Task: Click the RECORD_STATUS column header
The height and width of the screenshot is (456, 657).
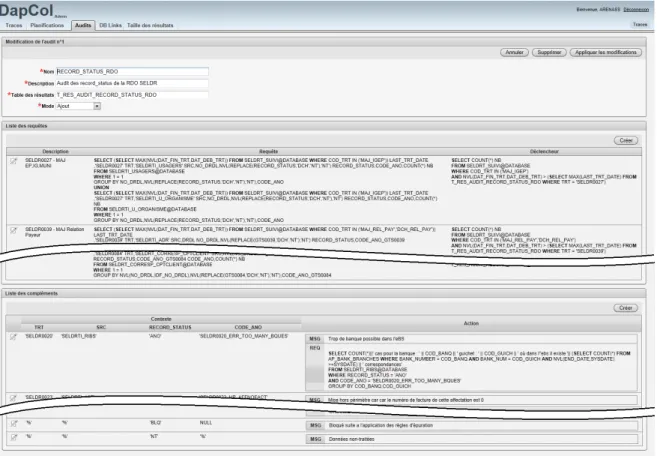Action: coord(170,327)
